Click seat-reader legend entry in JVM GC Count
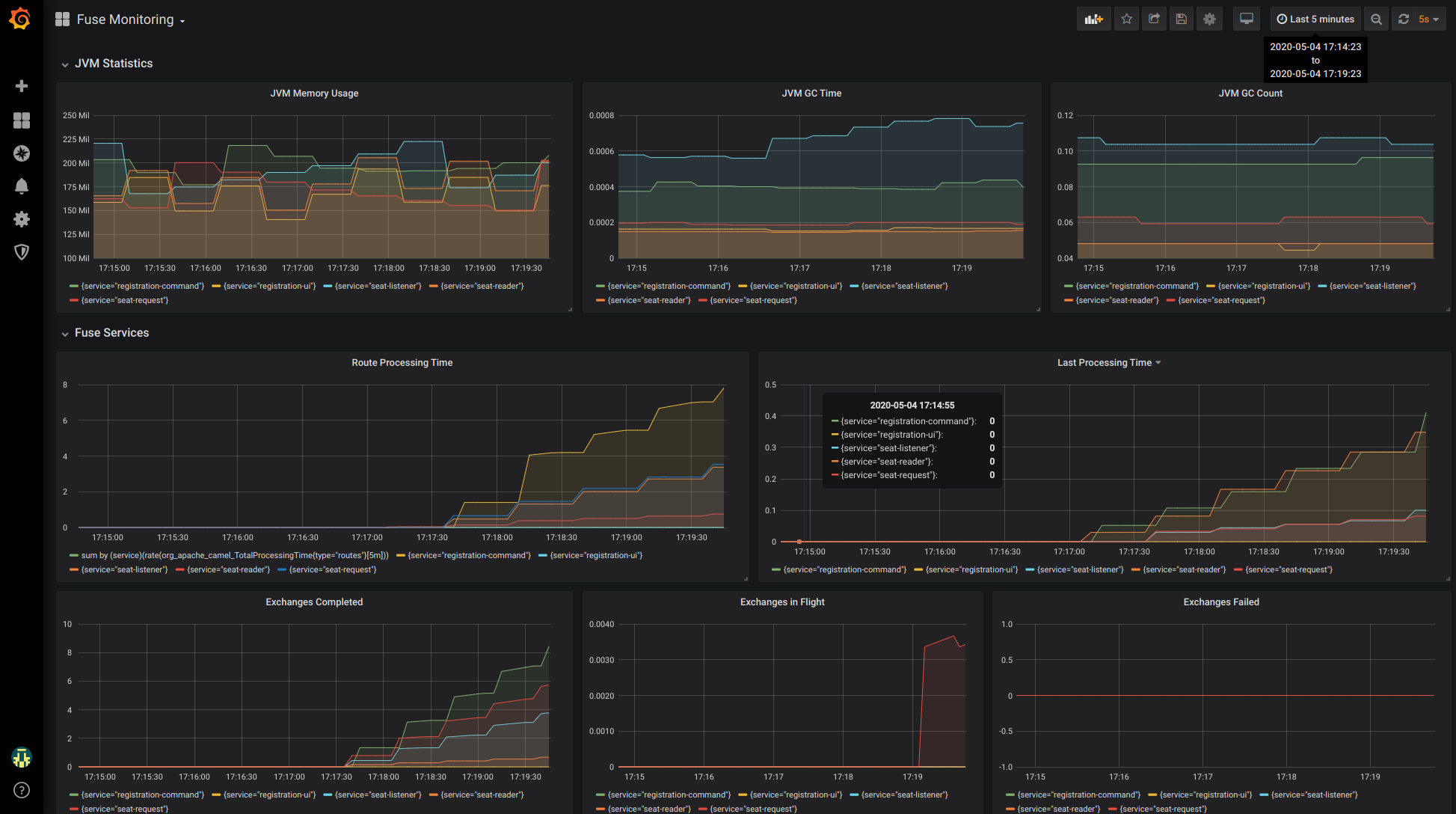 (x=1117, y=300)
